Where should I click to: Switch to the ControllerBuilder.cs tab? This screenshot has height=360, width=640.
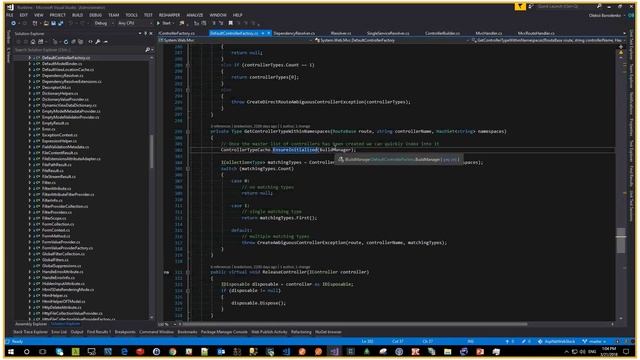[442, 33]
